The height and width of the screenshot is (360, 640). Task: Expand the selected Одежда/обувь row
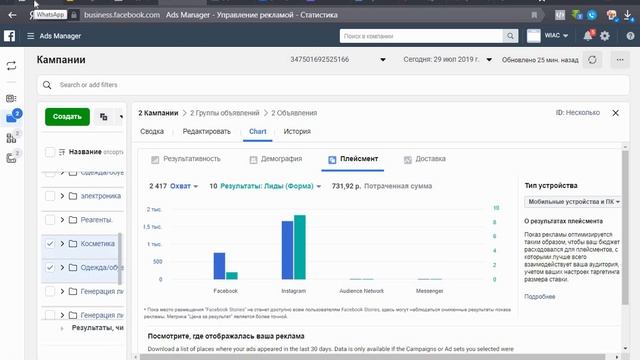[62, 267]
